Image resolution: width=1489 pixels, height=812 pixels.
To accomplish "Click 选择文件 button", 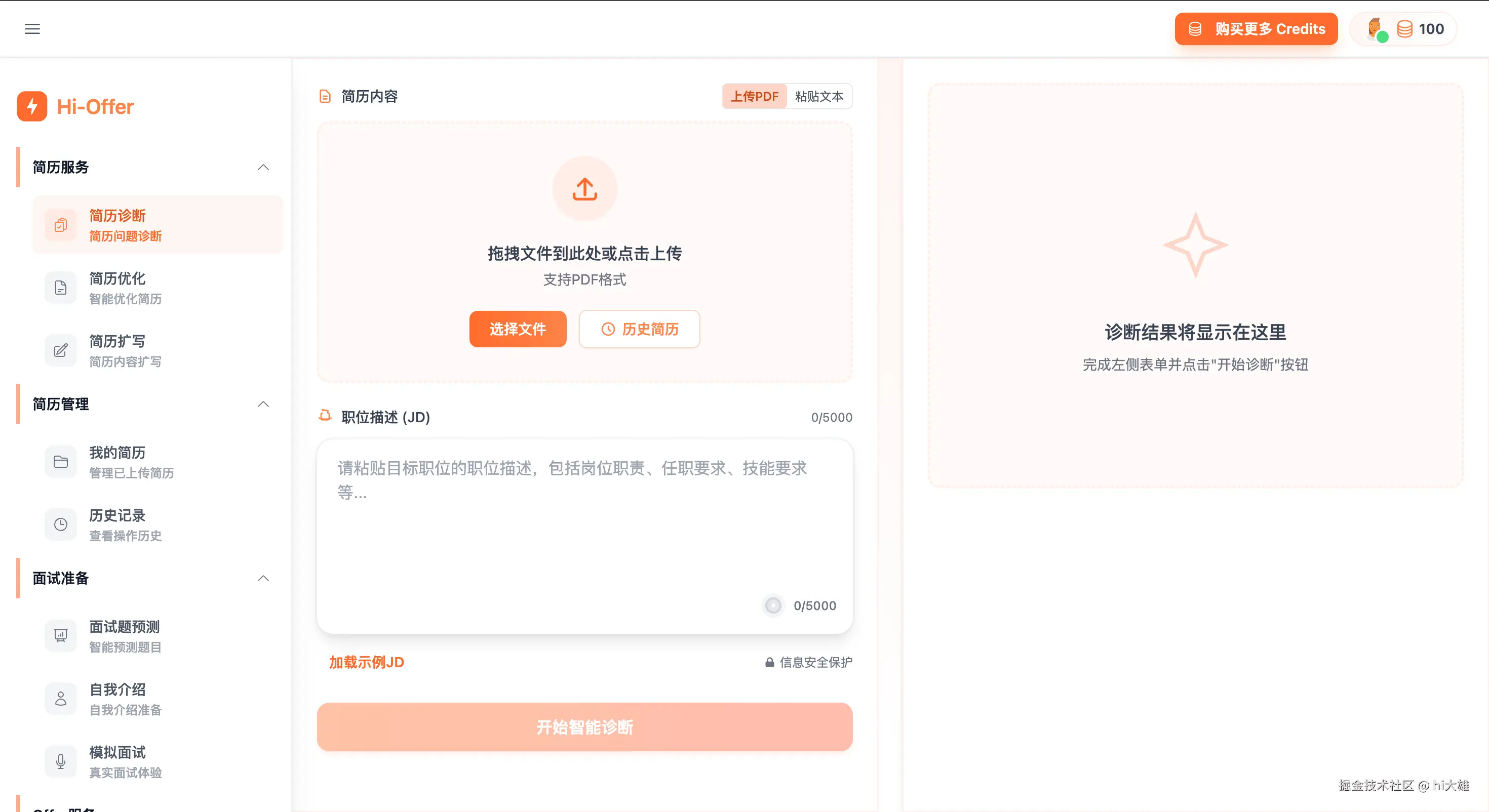I will point(517,330).
